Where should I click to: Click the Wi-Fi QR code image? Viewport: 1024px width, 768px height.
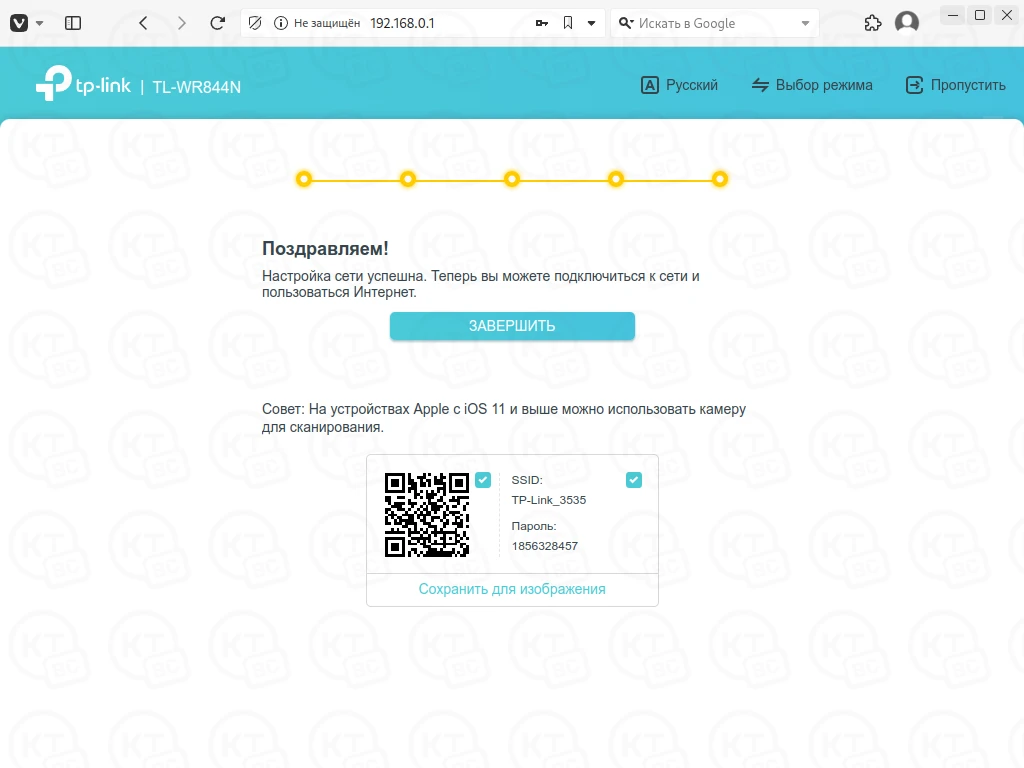click(426, 515)
